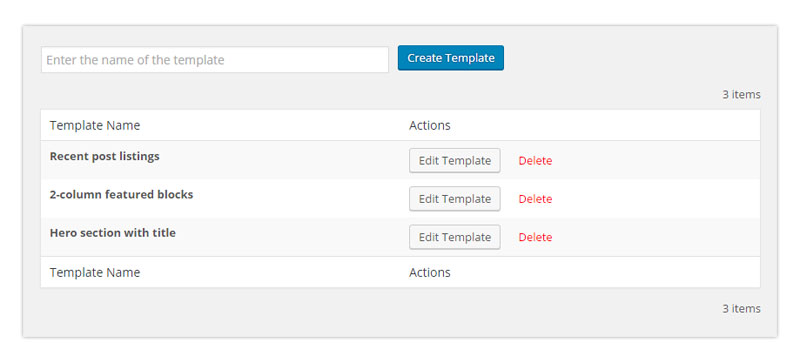Image resolution: width=800 pixels, height=363 pixels.
Task: Select the Hero section with title name text
Action: coord(113,233)
